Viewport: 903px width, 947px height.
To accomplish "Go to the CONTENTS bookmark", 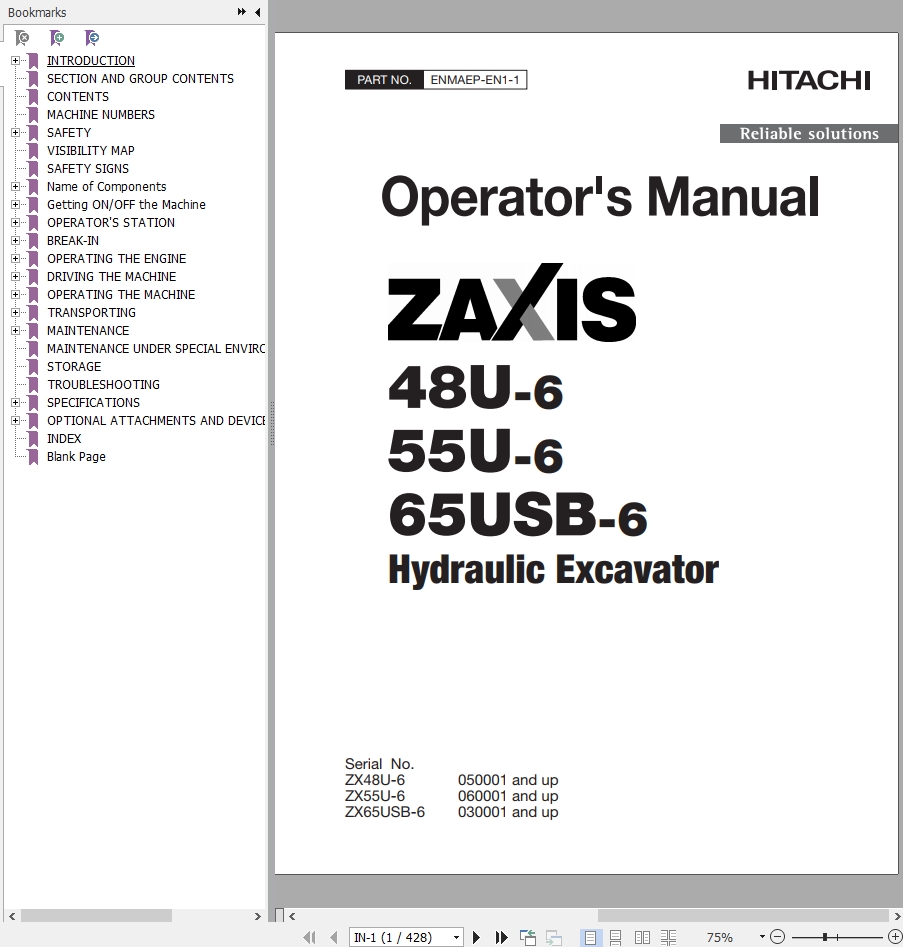I will pos(78,97).
